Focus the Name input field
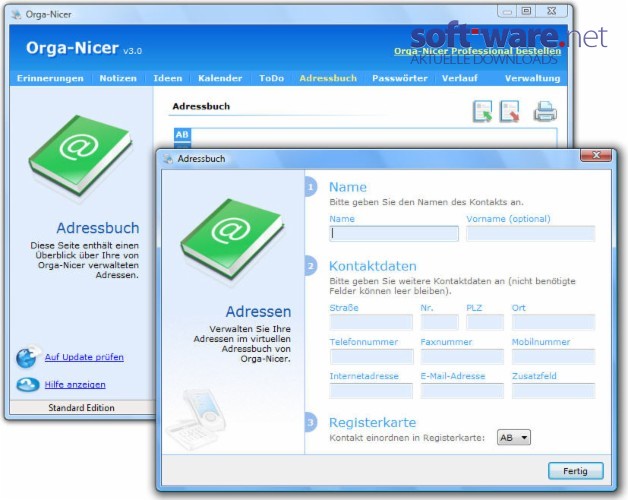This screenshot has height=500, width=628. [x=394, y=234]
